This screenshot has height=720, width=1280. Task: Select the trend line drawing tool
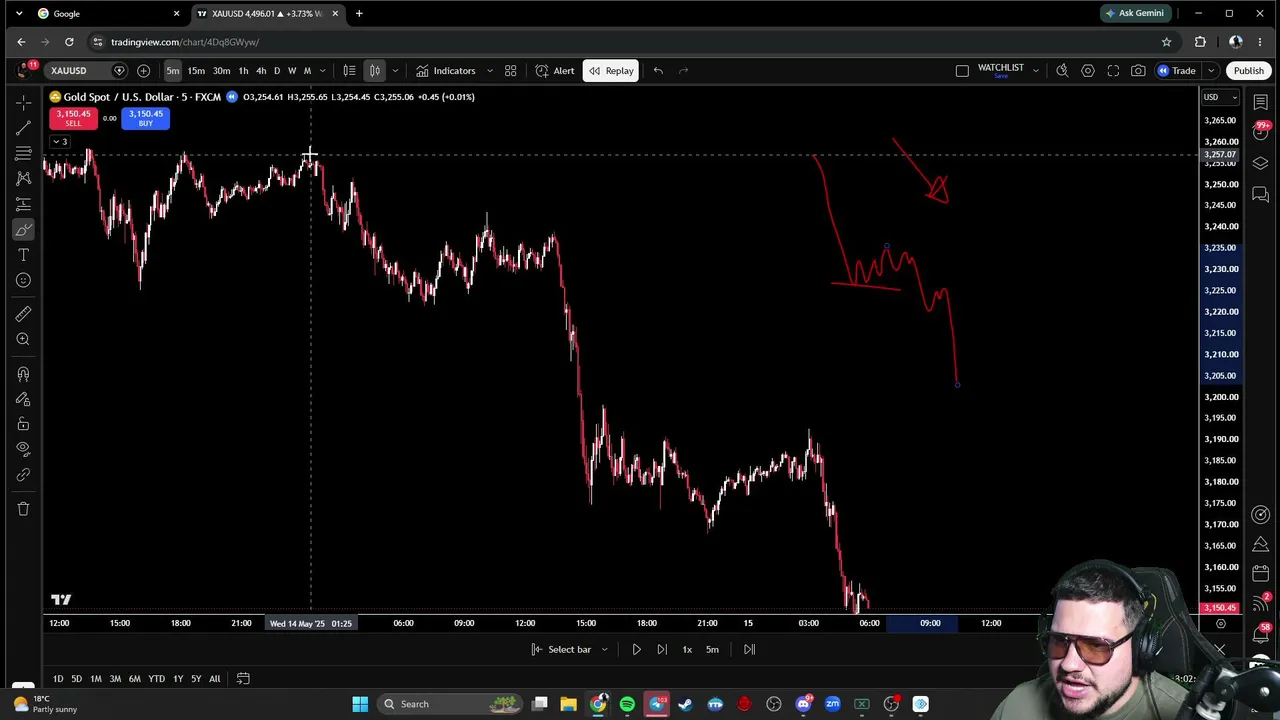23,128
